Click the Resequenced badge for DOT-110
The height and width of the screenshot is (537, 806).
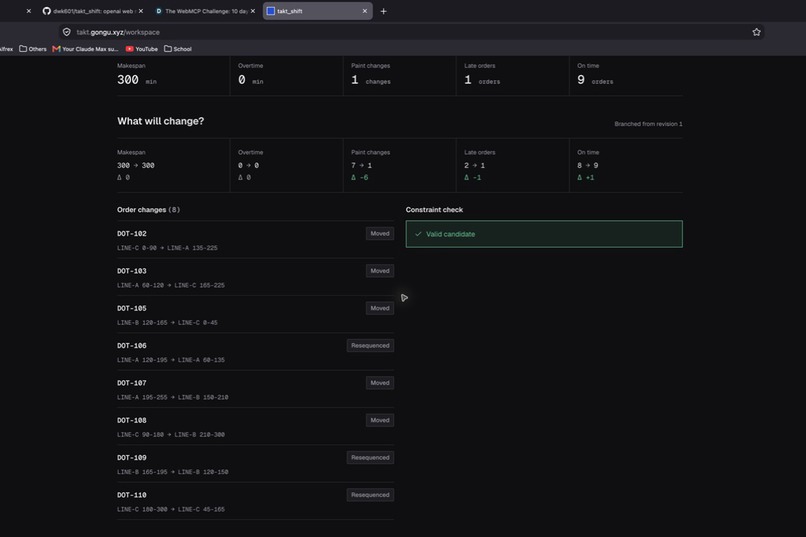[x=370, y=495]
